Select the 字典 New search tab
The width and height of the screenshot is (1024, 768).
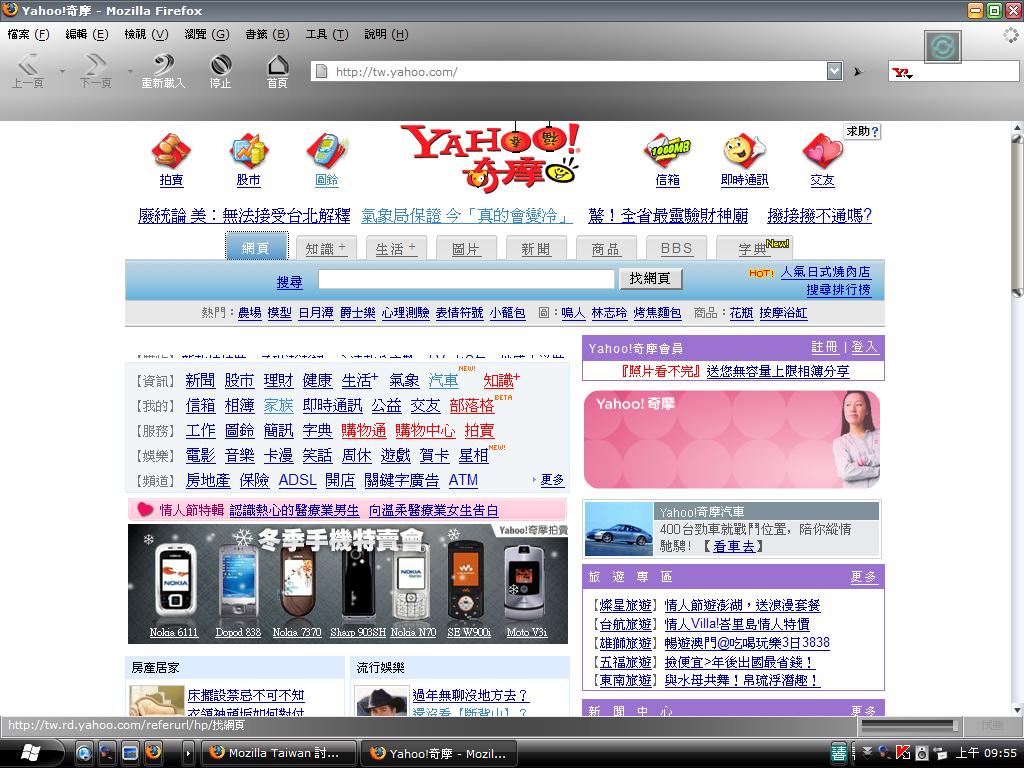(754, 248)
